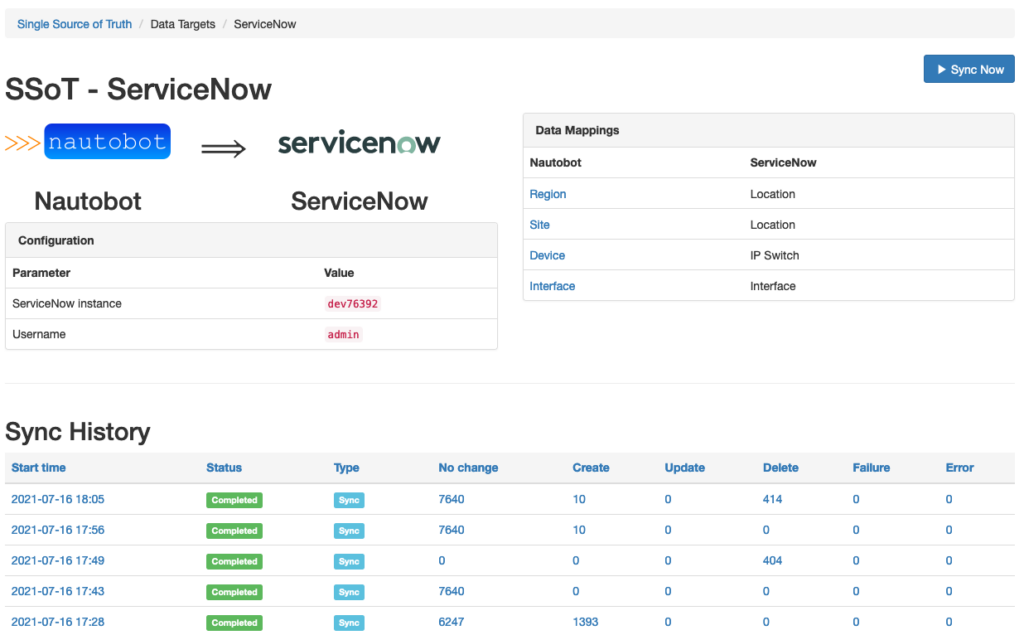This screenshot has height=635, width=1024.
Task: Click the Data Mappings panel header
Action: coord(769,130)
